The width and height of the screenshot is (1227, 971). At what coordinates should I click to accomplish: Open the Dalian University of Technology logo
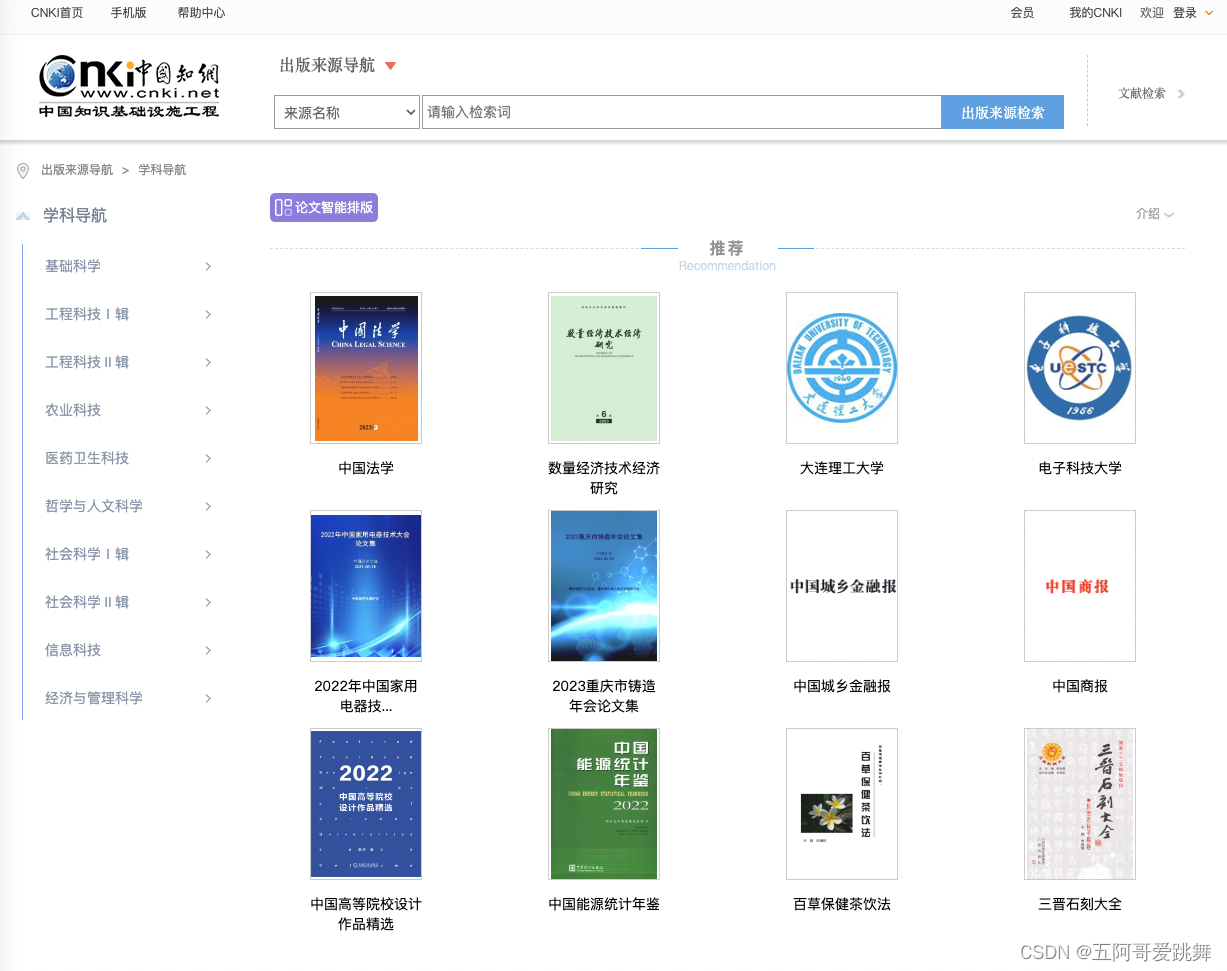pos(842,368)
